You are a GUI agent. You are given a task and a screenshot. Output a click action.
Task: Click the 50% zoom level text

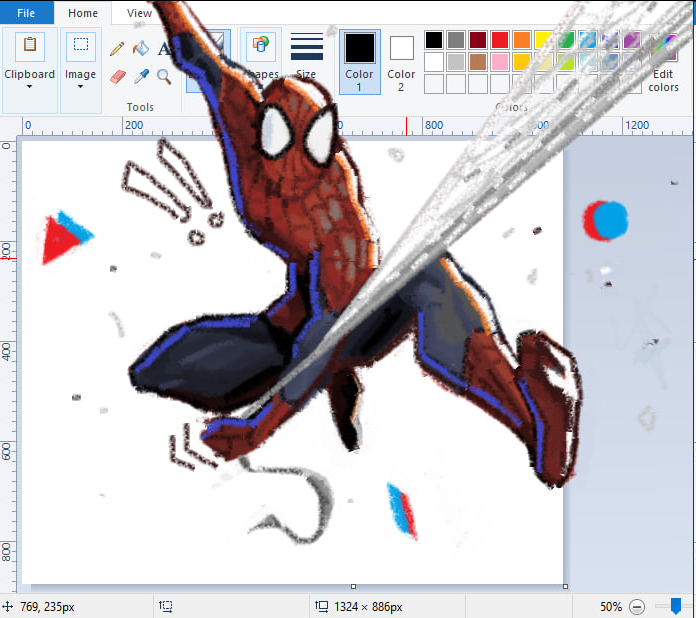click(611, 606)
